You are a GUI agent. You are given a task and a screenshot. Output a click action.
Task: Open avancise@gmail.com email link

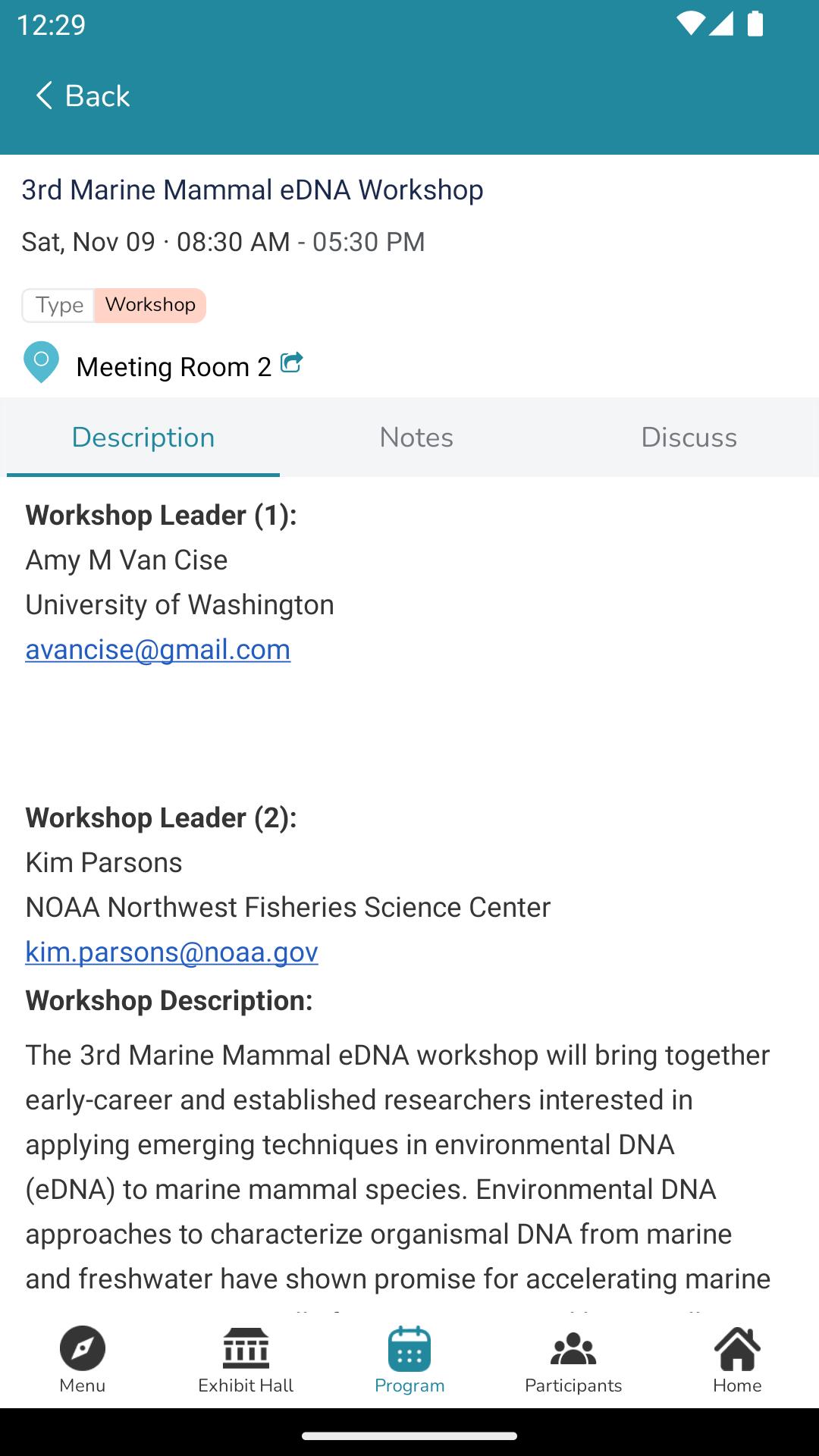click(158, 650)
